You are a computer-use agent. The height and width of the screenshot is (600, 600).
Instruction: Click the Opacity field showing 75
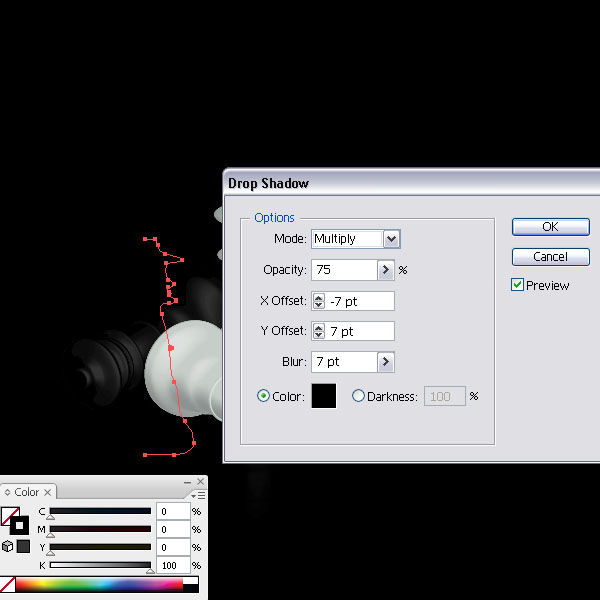point(344,270)
